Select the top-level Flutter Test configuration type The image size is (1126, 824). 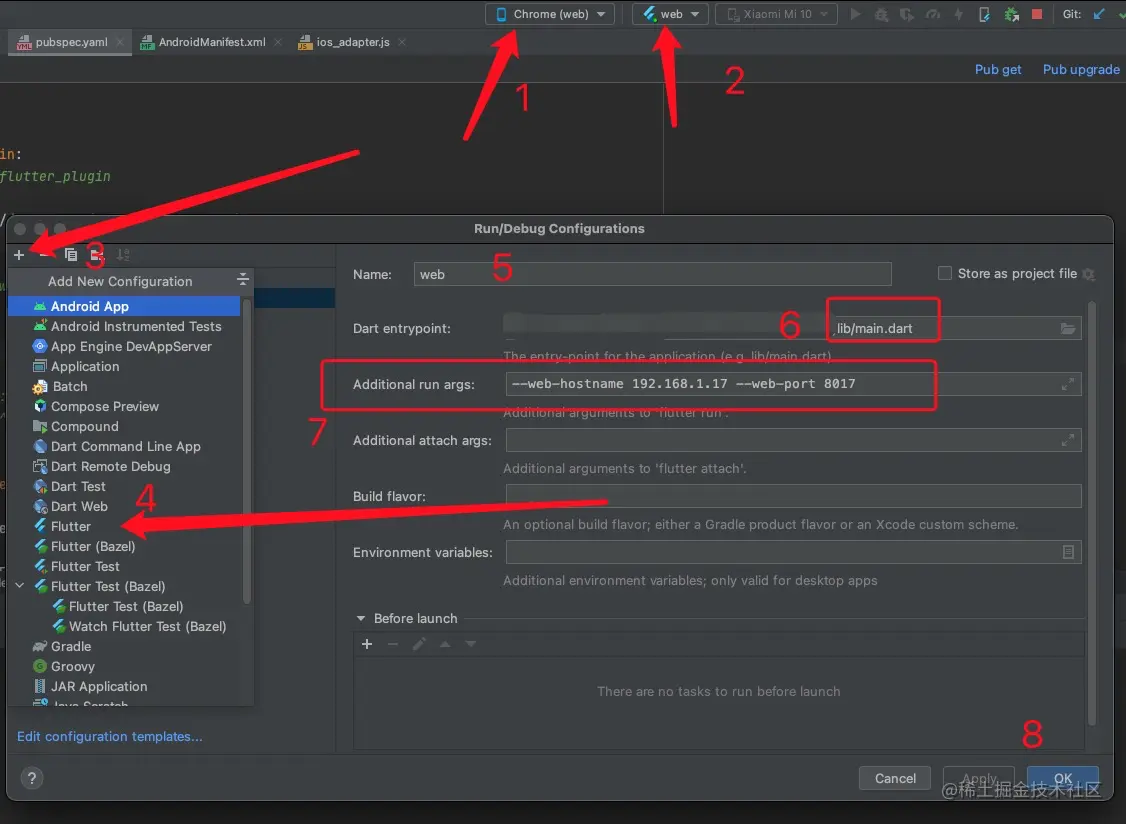click(124, 567)
